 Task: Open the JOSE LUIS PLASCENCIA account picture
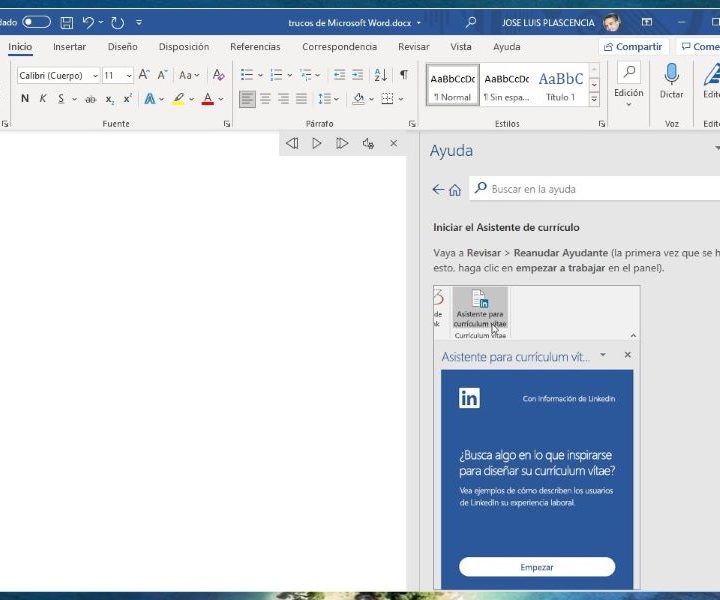[612, 22]
